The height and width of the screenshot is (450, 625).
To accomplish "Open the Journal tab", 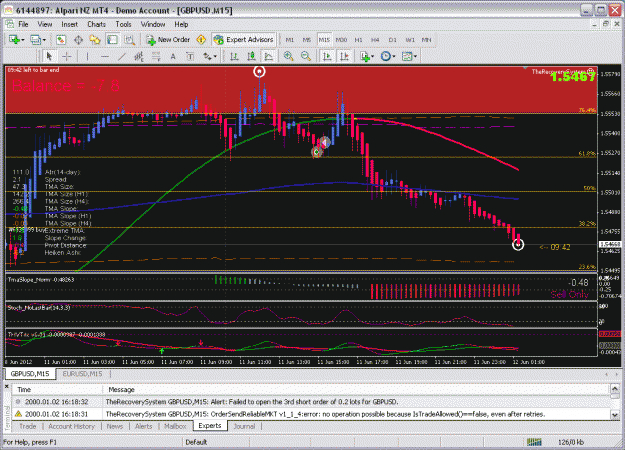I will tap(244, 426).
